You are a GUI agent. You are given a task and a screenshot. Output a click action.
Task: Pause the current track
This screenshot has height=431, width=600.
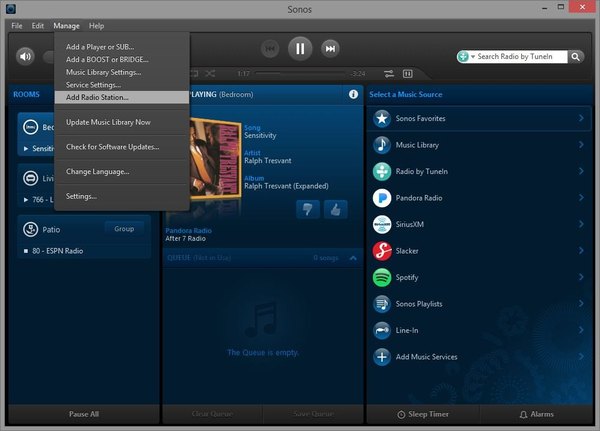click(x=300, y=49)
